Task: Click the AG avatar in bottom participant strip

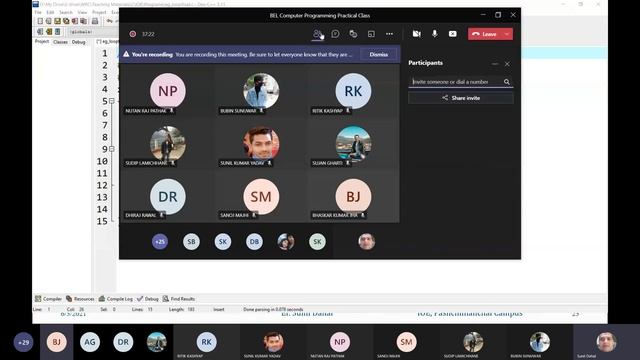Action: 90,342
